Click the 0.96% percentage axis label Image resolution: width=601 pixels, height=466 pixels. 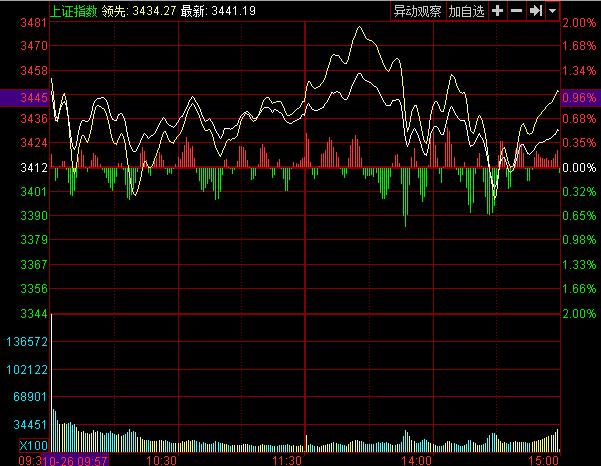click(x=578, y=98)
